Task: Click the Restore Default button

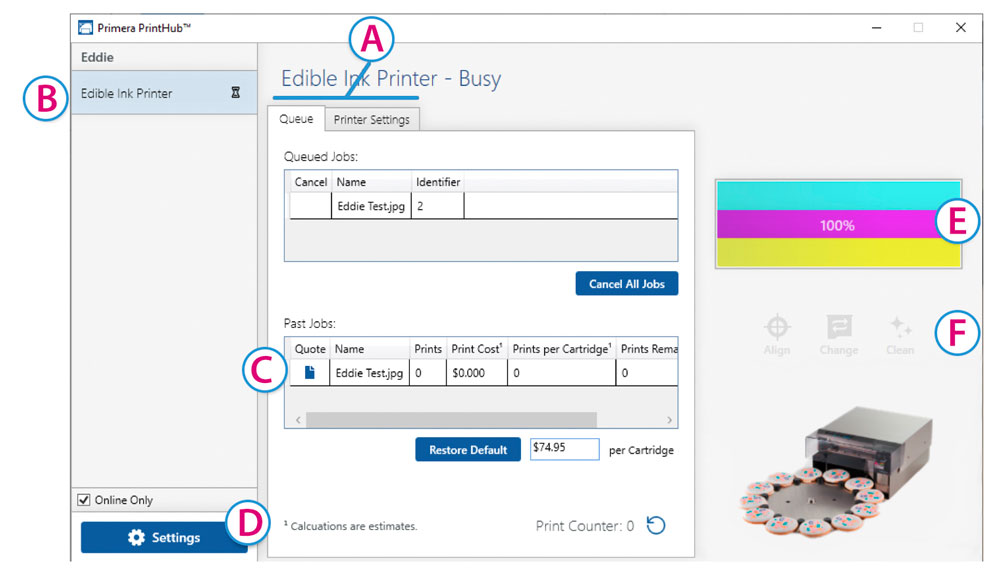Action: pos(467,449)
